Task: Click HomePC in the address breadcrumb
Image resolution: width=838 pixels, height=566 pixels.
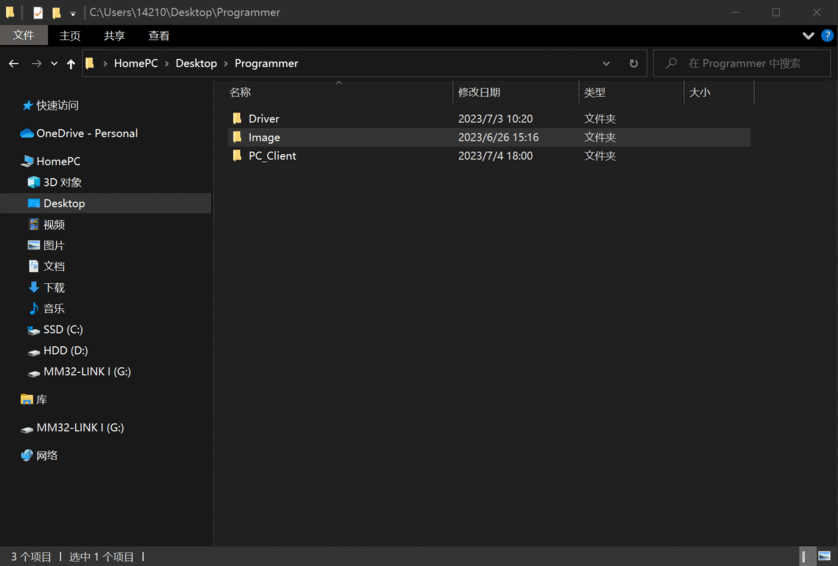Action: point(138,63)
